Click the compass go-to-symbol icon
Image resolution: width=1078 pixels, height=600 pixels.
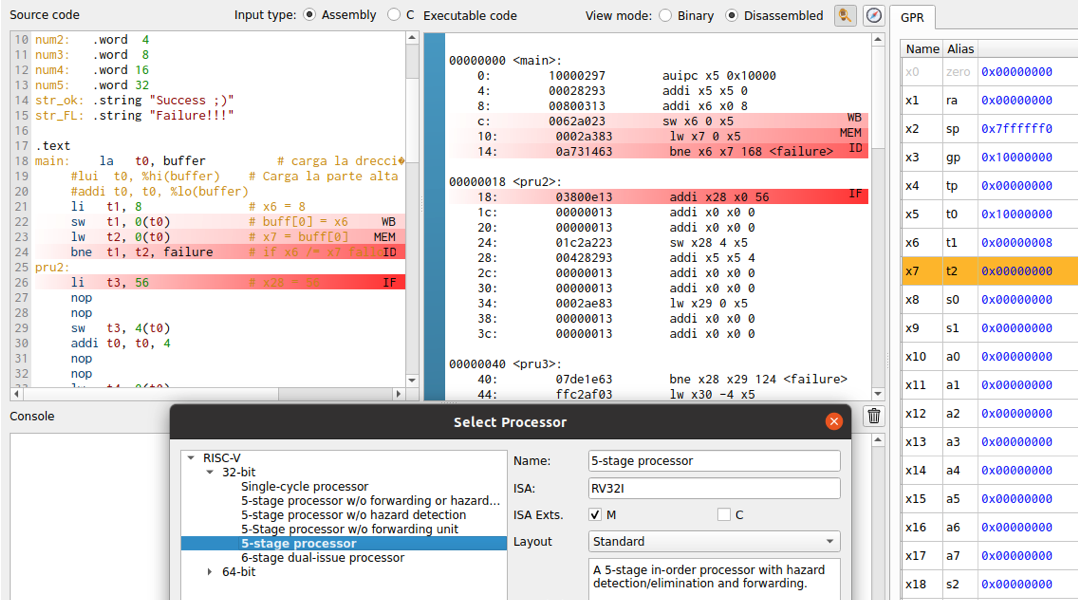pyautogui.click(x=874, y=15)
